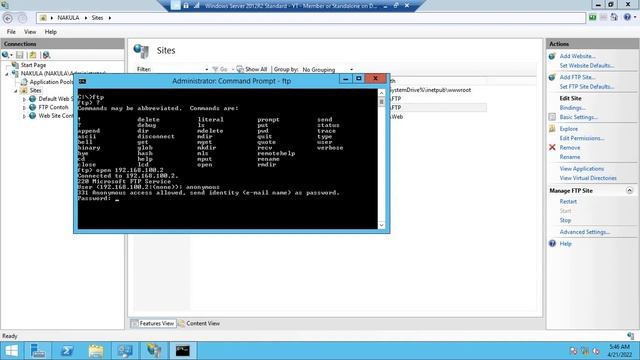Image resolution: width=640 pixels, height=360 pixels.
Task: Click the taskbar clock showing 5:46 AM
Action: click(619, 351)
